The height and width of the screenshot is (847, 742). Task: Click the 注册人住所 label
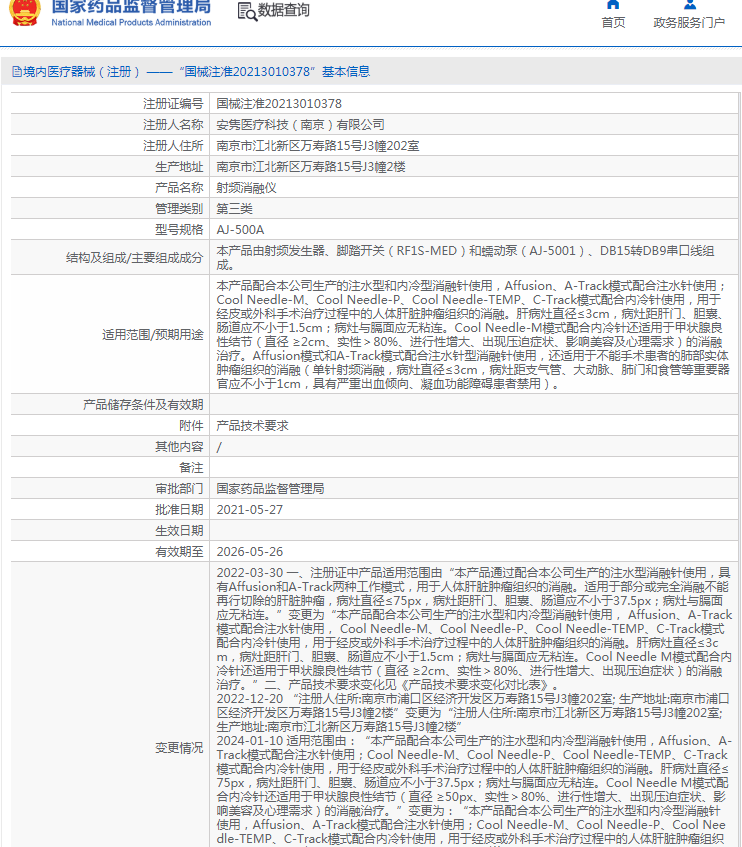(x=173, y=146)
